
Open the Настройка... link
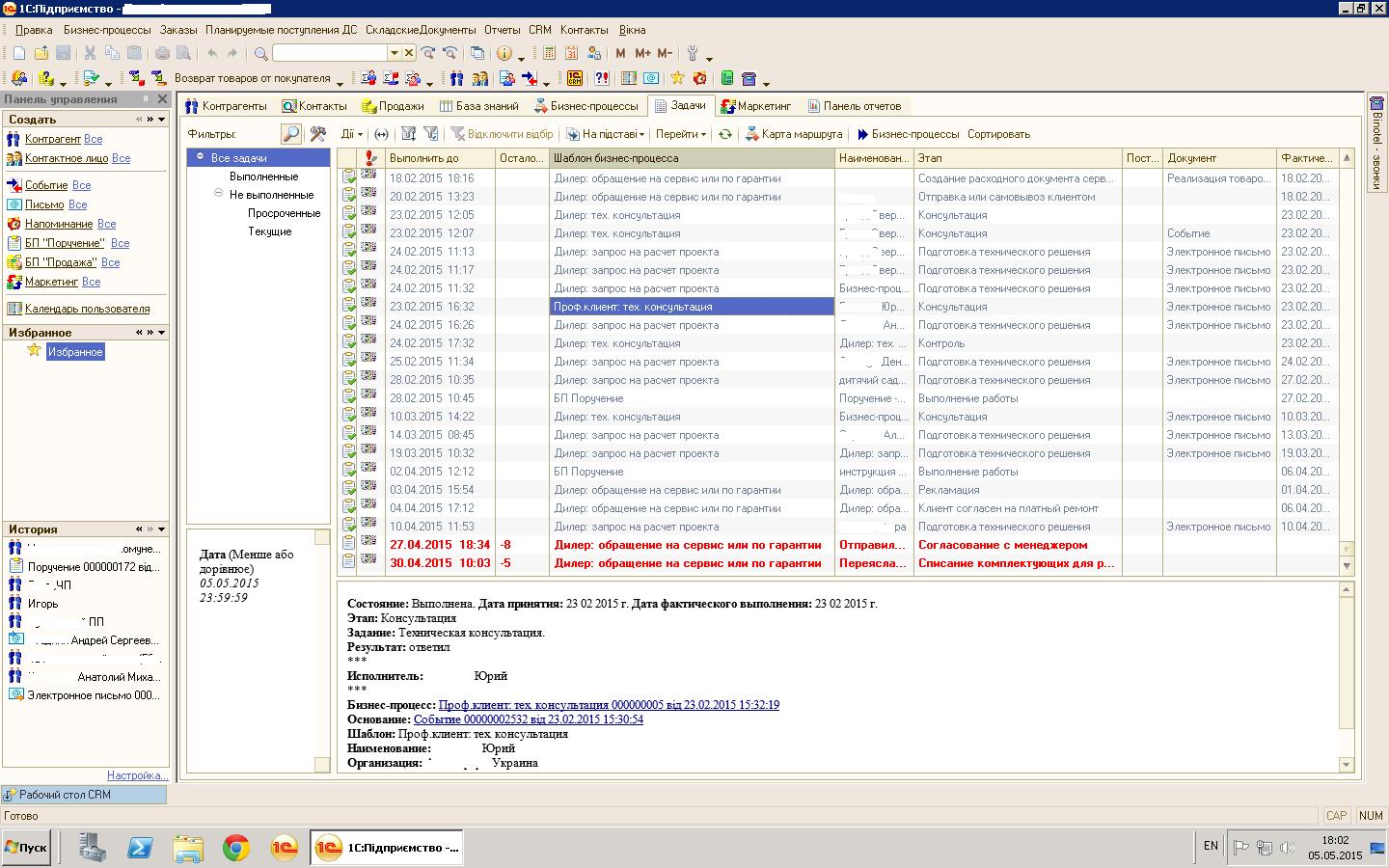137,775
